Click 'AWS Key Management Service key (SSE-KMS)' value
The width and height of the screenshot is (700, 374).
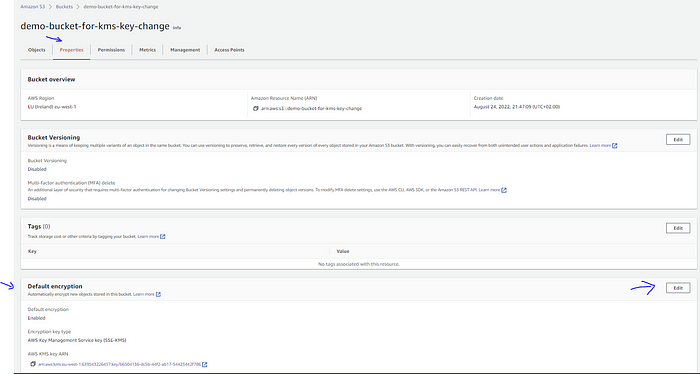point(77,341)
